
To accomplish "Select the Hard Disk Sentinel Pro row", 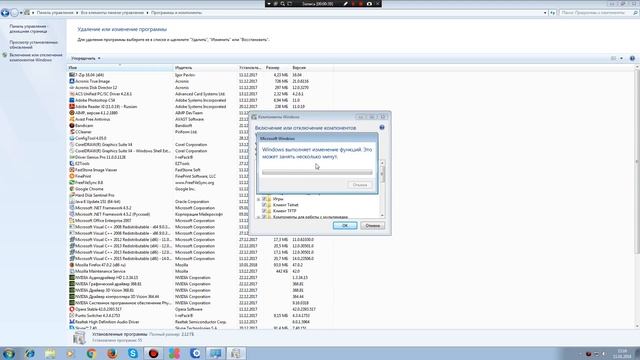I will (200, 196).
